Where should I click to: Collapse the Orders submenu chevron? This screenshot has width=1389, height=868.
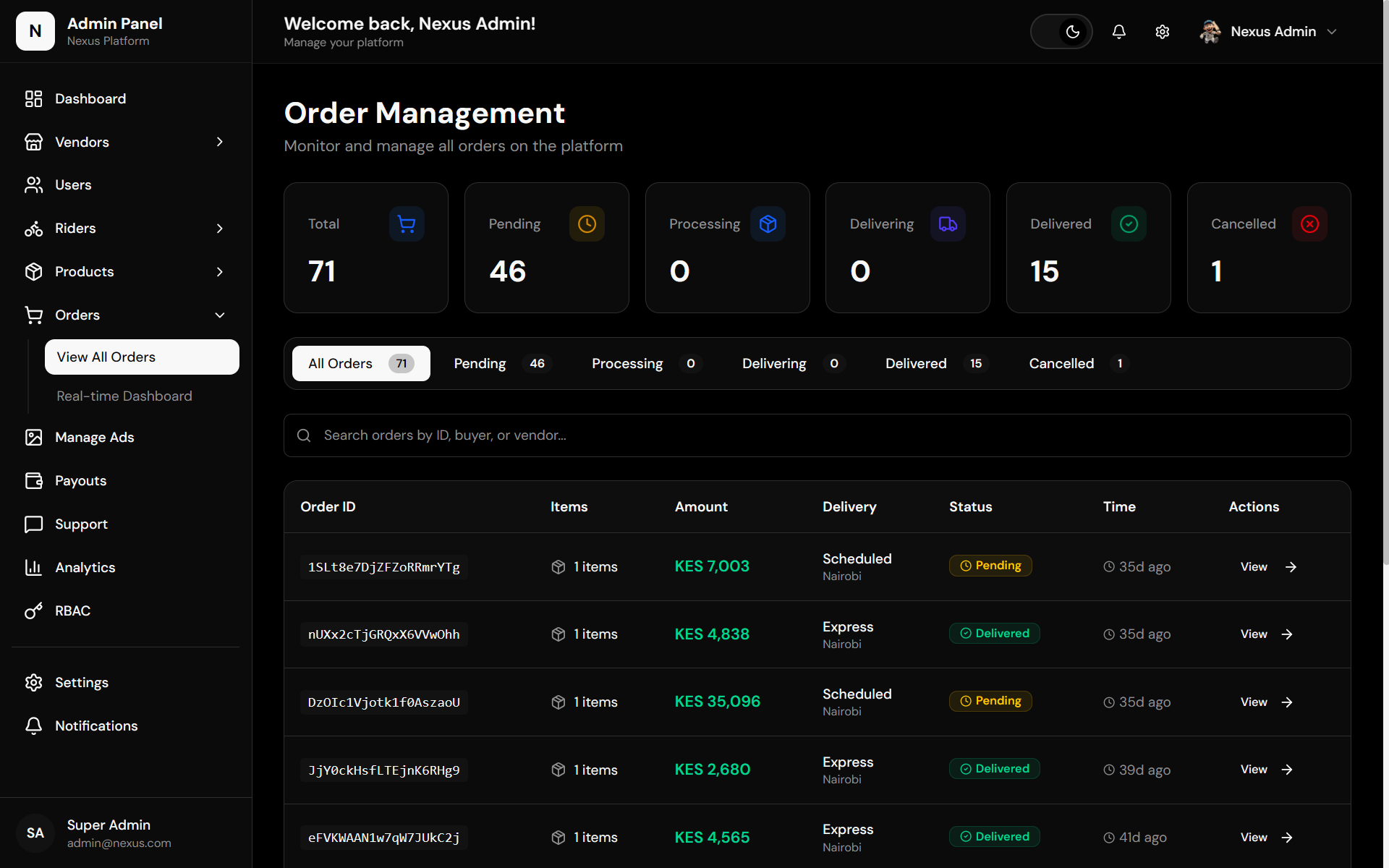click(220, 315)
